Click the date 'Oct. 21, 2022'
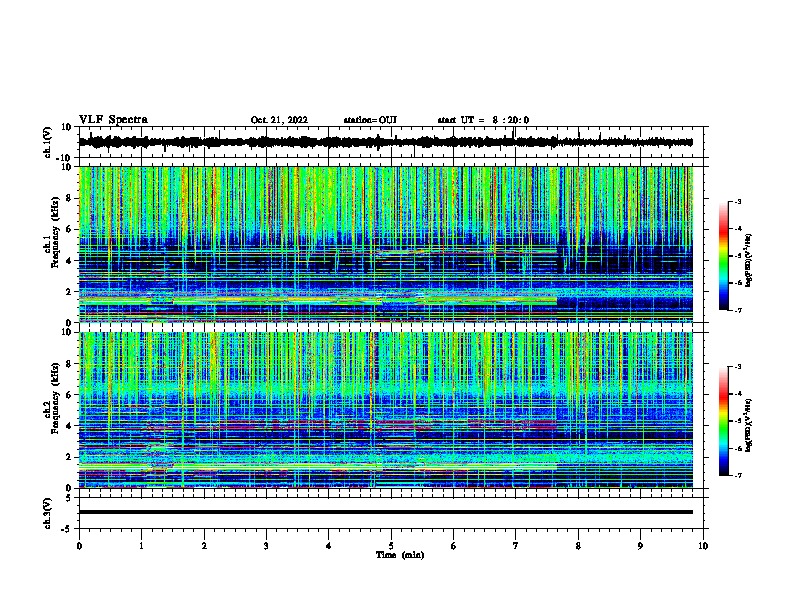The width and height of the screenshot is (792, 612). pos(279,120)
